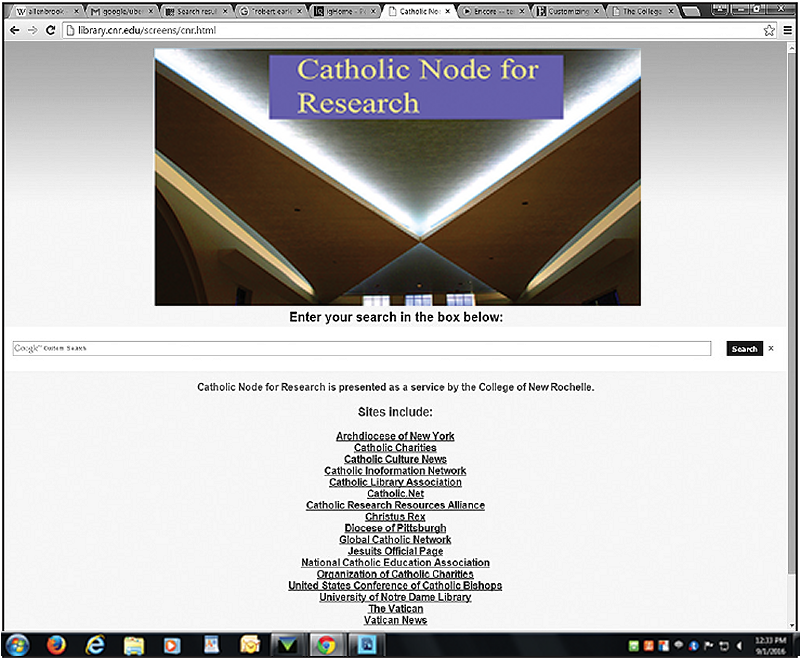Image resolution: width=800 pixels, height=660 pixels.
Task: Open Catholic Inoformation Network link
Action: [x=395, y=470]
